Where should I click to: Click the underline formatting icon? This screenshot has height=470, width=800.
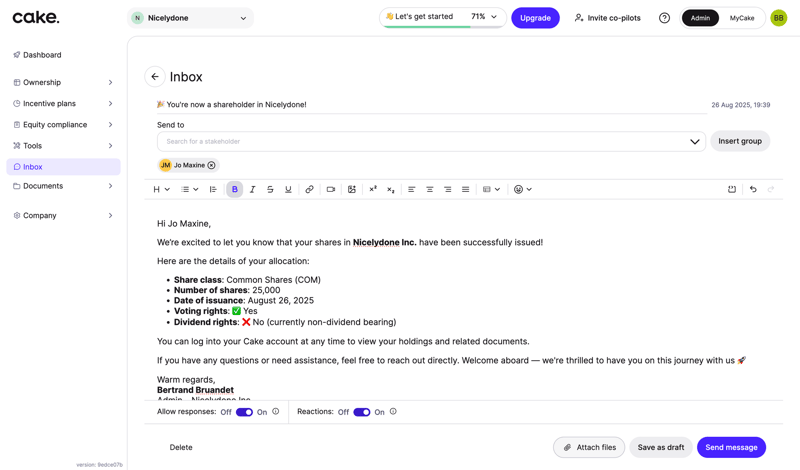click(288, 189)
